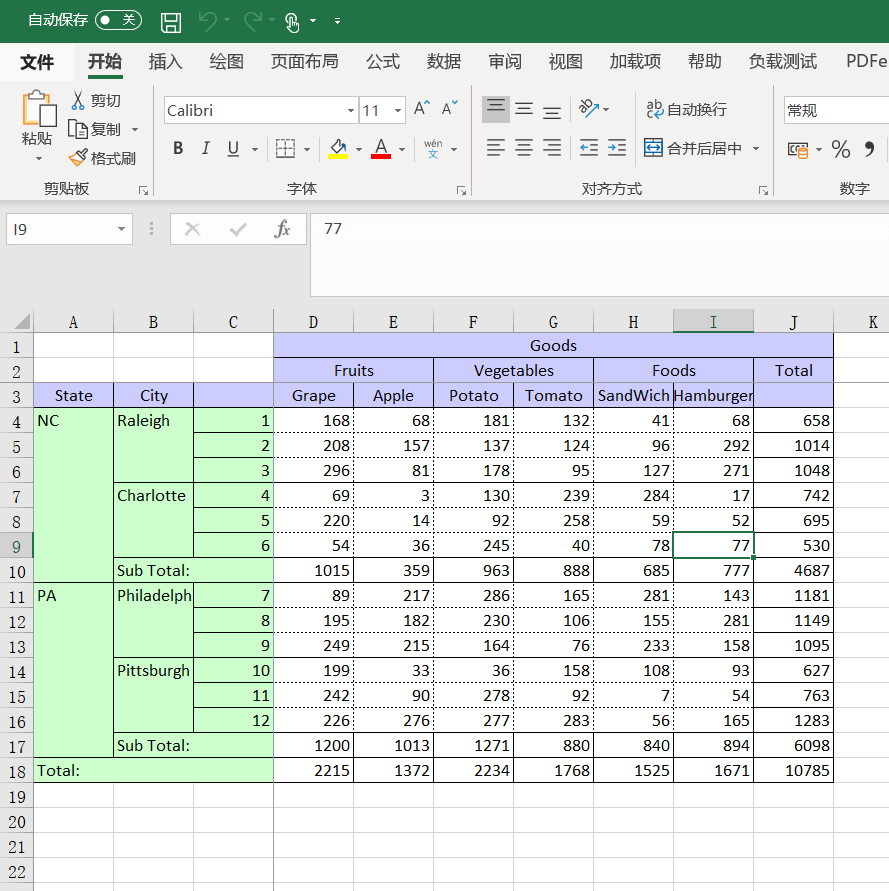Open the alignment settings dialog launcher

(x=763, y=191)
